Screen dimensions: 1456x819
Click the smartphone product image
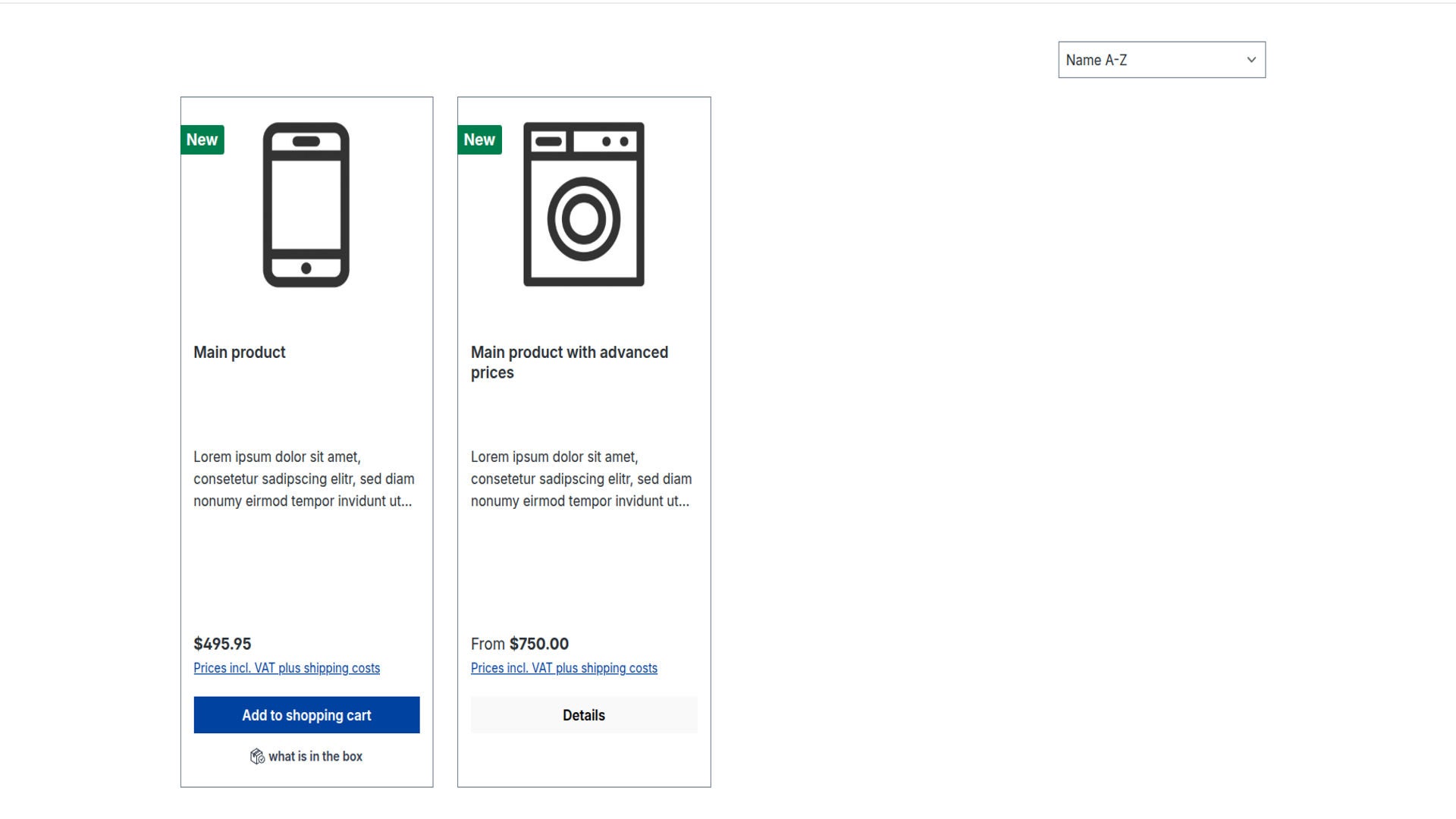pyautogui.click(x=306, y=205)
